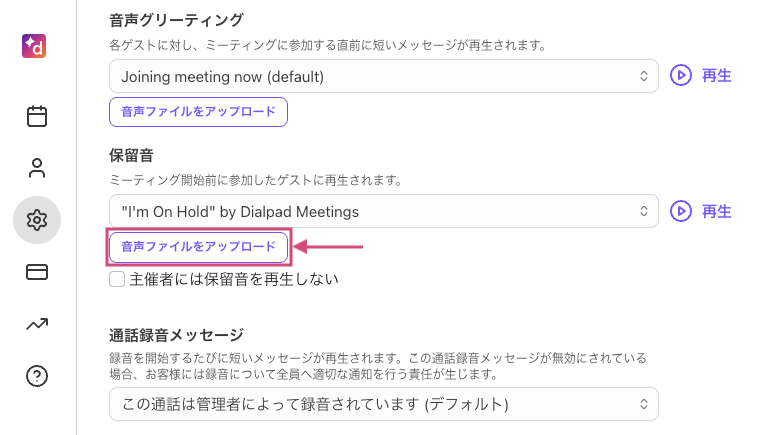Viewport: 773px width, 435px height.
Task: Open the calendar meetings page icon
Action: point(37,117)
